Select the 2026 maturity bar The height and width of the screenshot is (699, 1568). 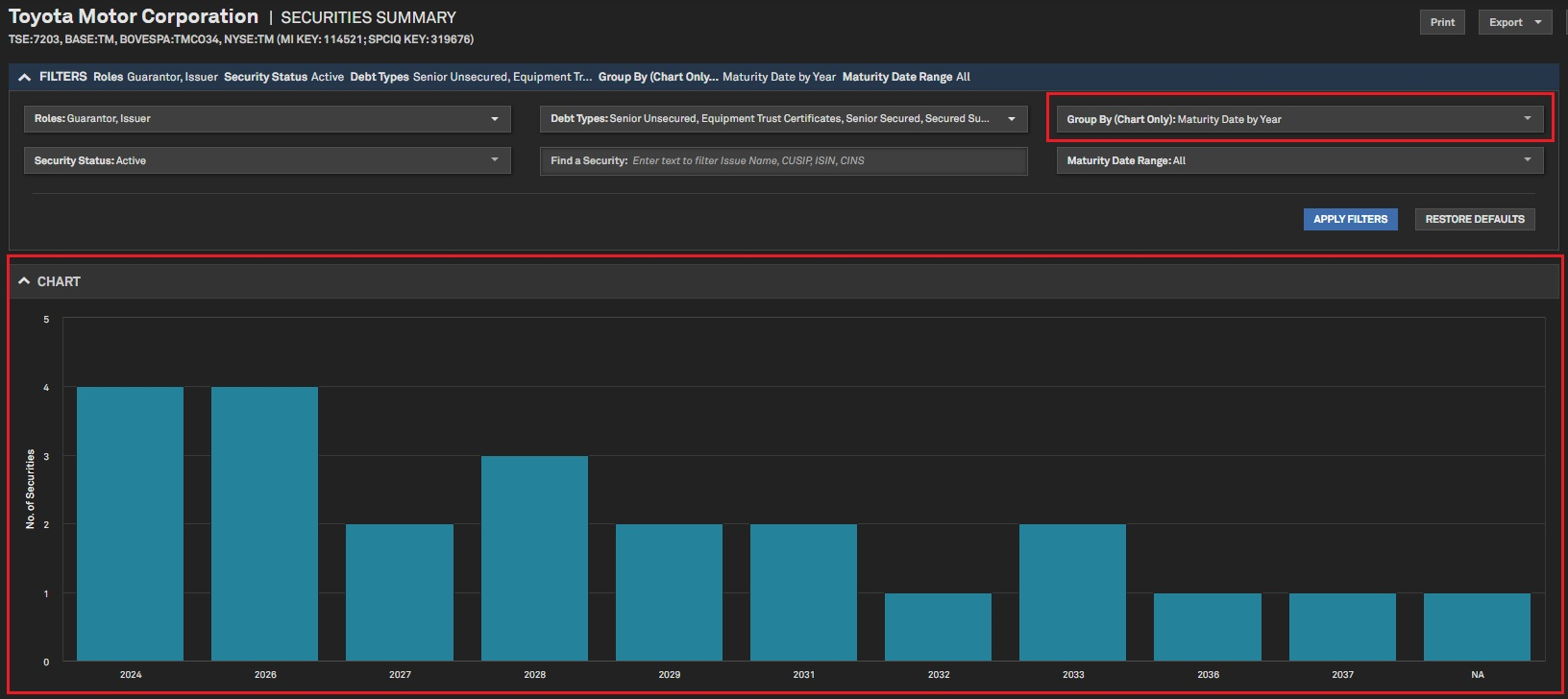point(264,523)
